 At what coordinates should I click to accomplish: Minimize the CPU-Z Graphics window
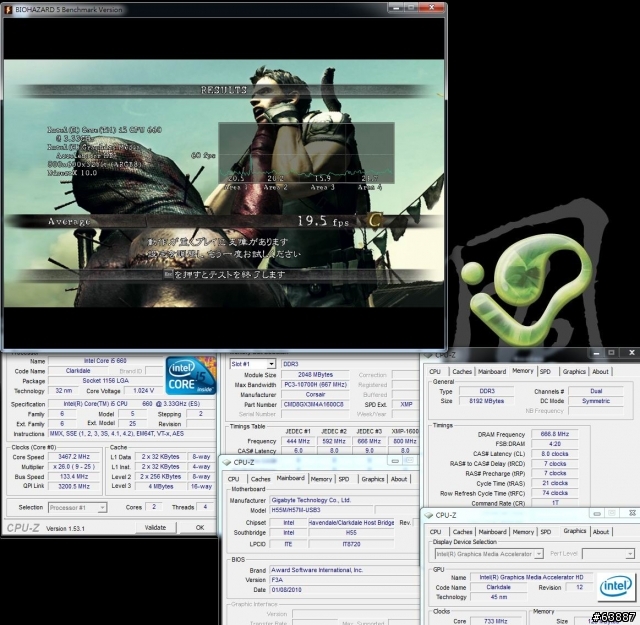coord(597,514)
